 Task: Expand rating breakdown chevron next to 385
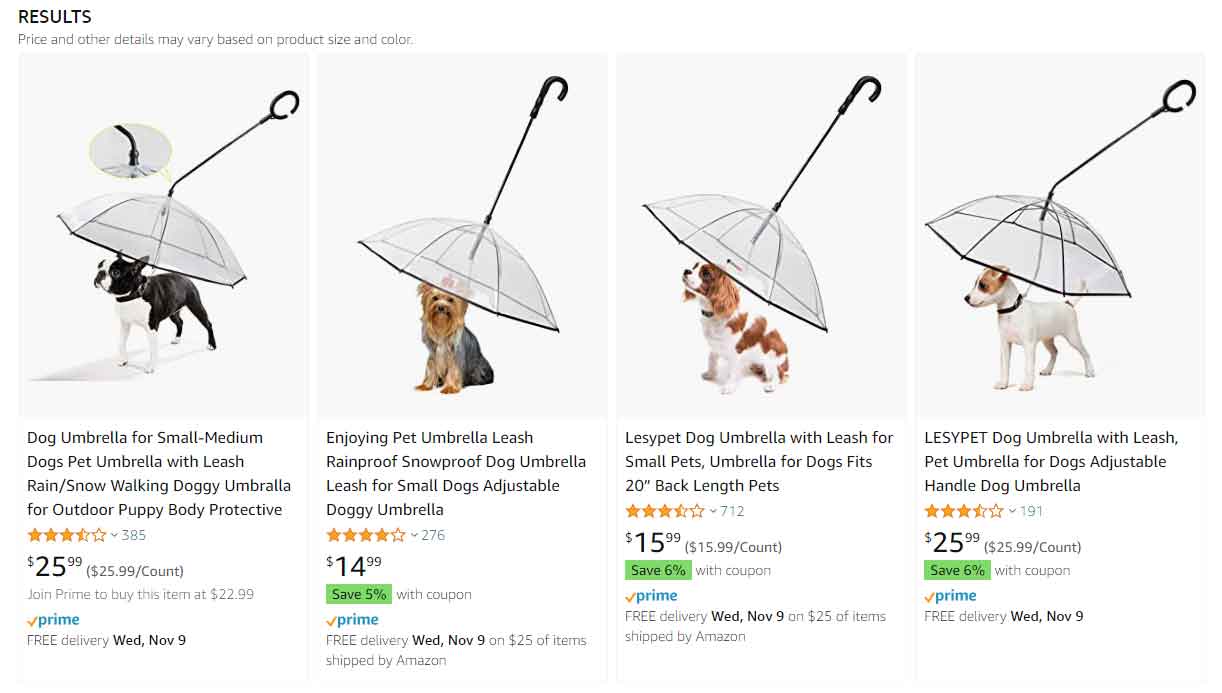pyautogui.click(x=114, y=535)
